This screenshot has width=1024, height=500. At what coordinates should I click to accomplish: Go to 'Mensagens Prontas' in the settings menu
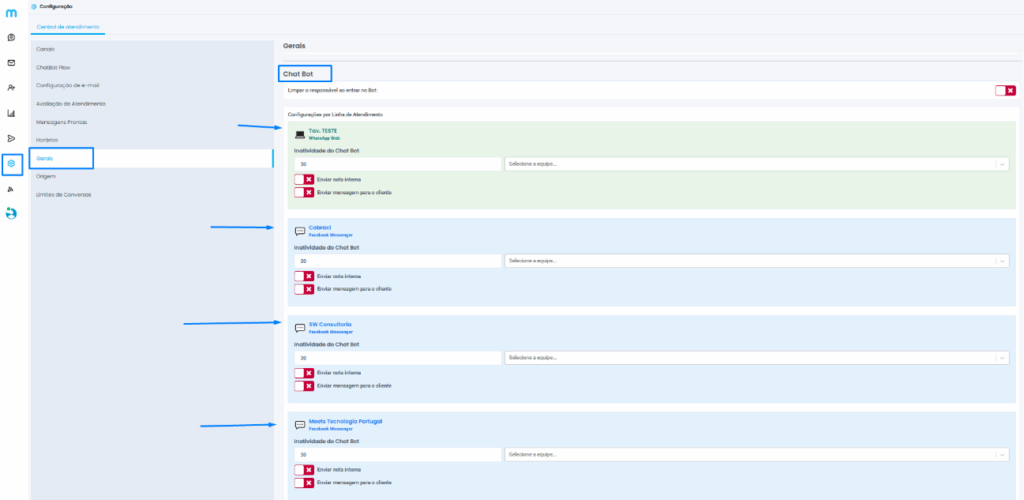tap(63, 121)
